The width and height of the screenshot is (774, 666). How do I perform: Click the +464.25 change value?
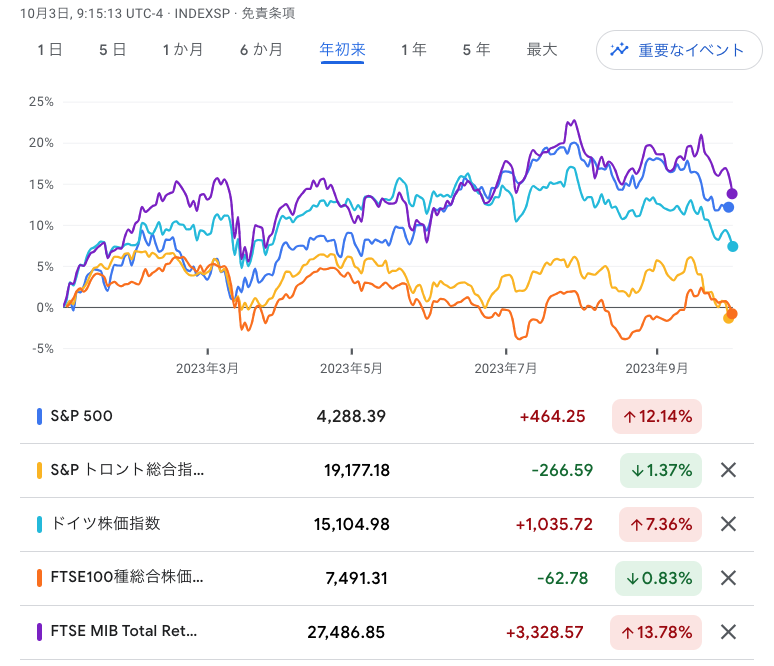[552, 416]
